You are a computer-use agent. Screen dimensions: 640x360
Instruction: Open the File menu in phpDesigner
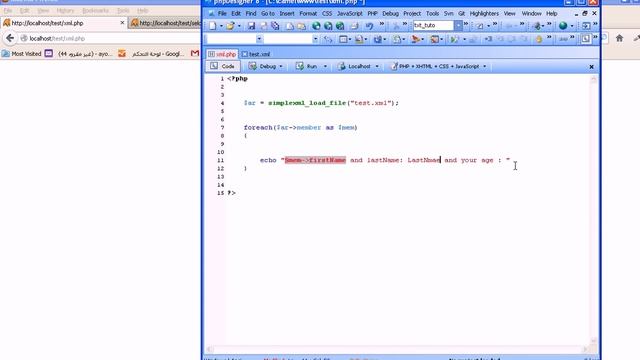click(x=222, y=13)
